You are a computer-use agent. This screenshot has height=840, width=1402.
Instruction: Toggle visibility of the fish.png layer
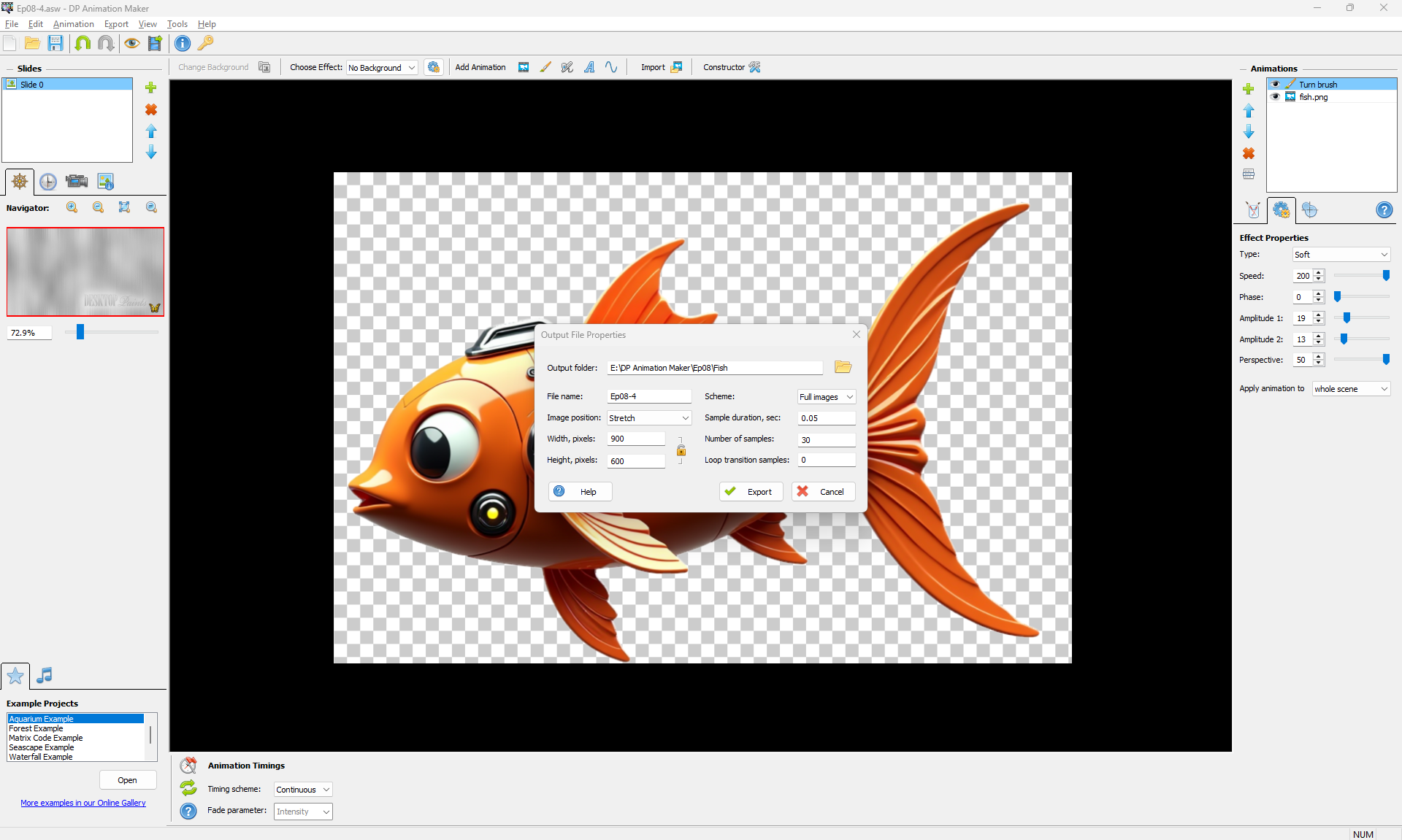[1276, 97]
